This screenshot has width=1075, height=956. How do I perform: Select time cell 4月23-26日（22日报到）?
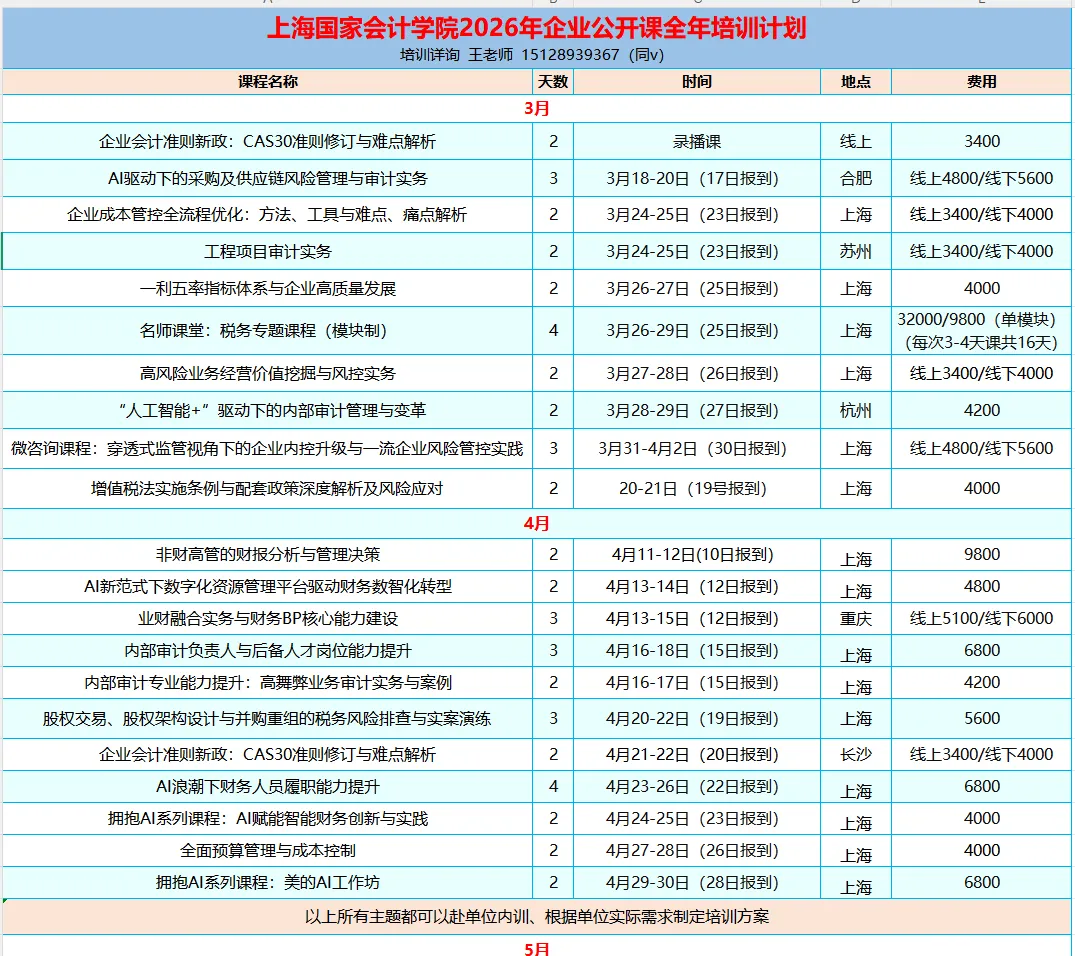coord(697,787)
